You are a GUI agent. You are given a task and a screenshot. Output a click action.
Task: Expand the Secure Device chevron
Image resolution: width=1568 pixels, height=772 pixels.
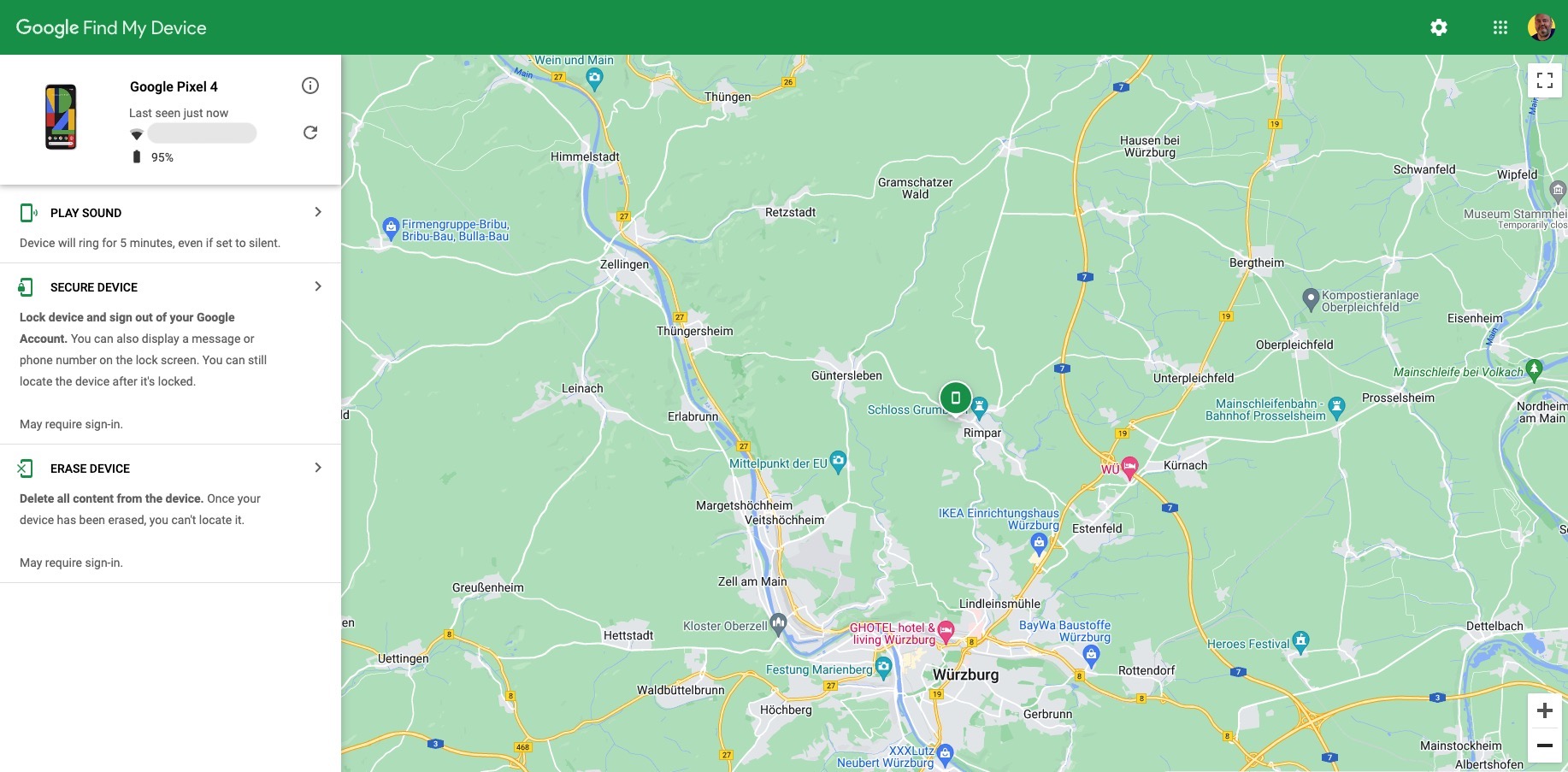click(x=318, y=286)
